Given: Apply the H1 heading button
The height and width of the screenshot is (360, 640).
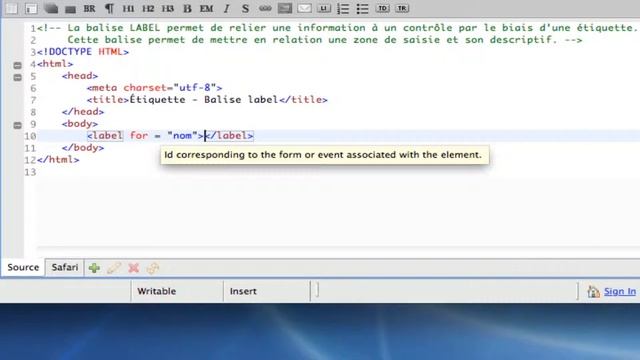Looking at the screenshot, I should [129, 9].
